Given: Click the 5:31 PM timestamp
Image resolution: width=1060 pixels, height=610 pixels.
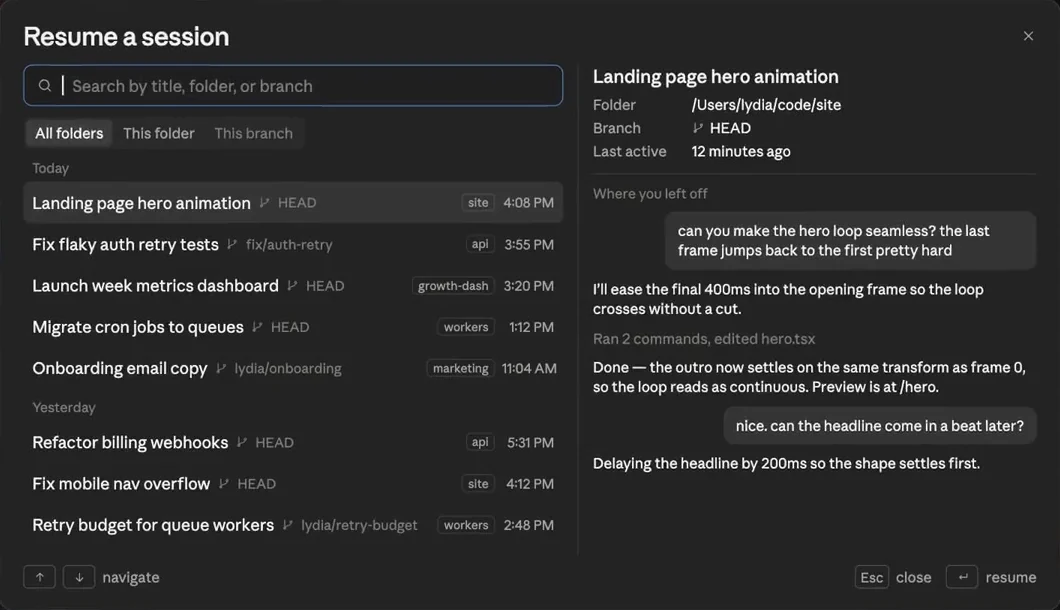Looking at the screenshot, I should point(531,442).
